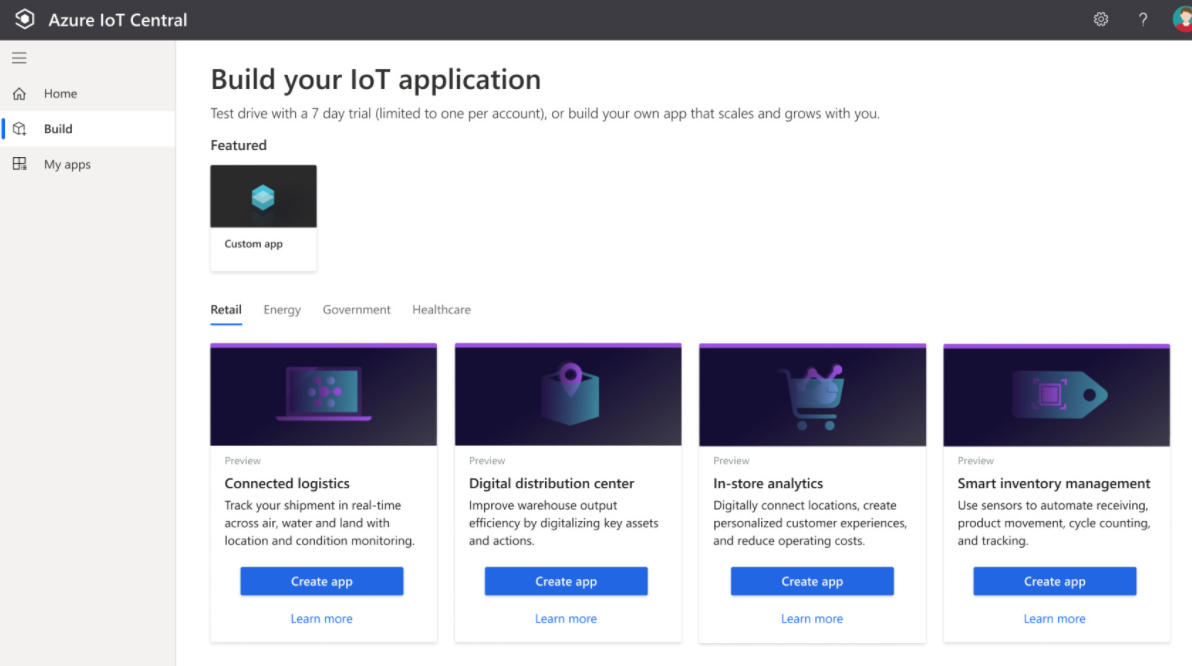Image resolution: width=1192 pixels, height=666 pixels.
Task: Open the Custom app tile
Action: click(263, 217)
